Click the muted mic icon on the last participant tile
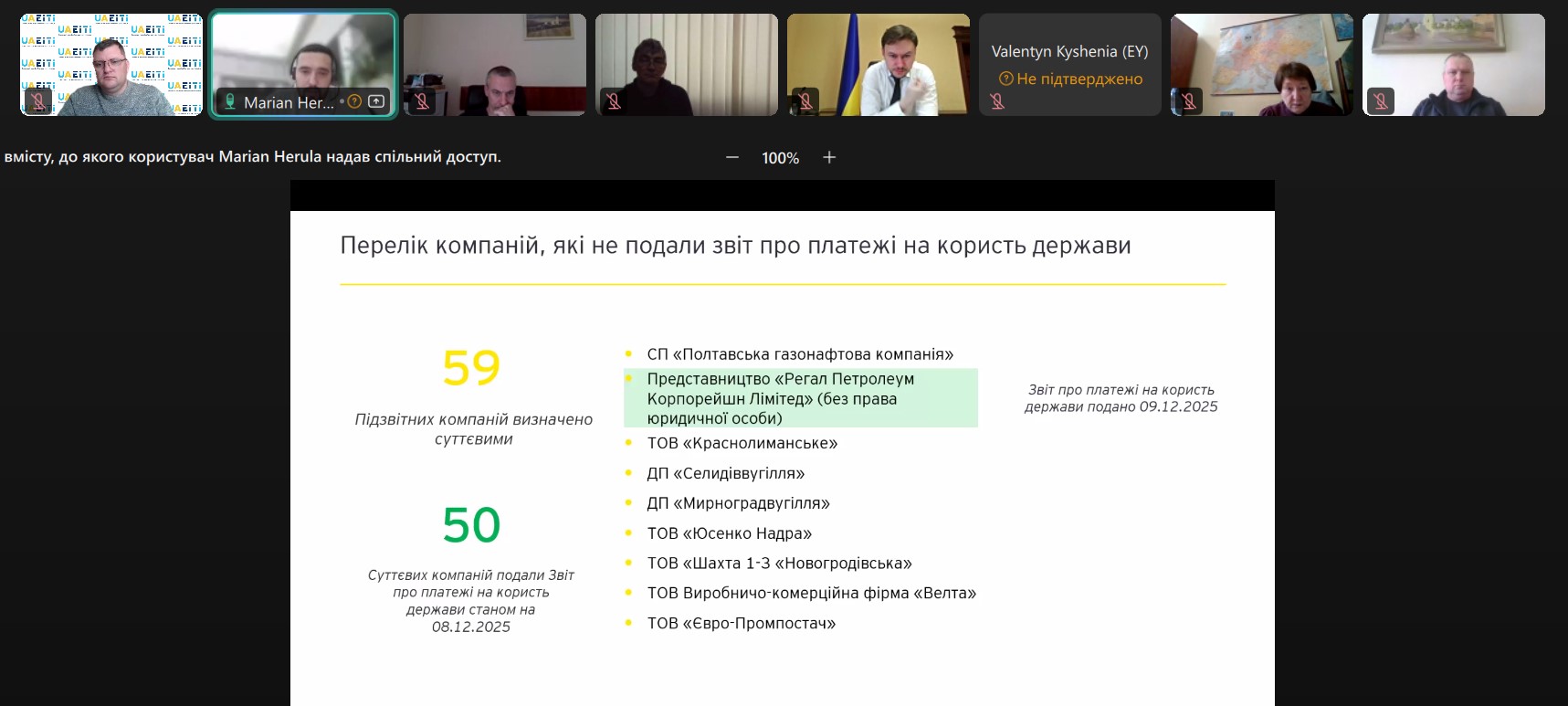The width and height of the screenshot is (1568, 706). pos(1381,101)
